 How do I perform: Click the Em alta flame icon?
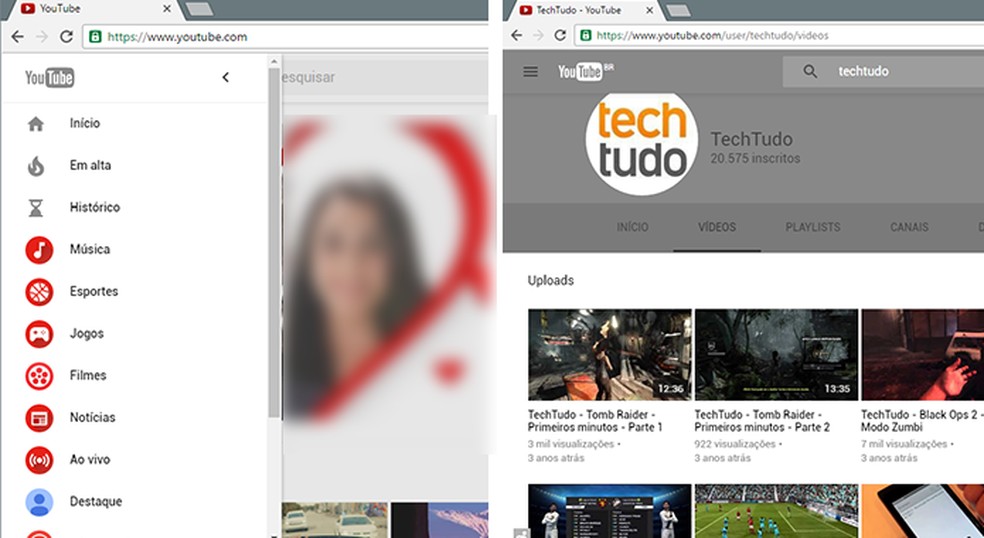point(36,166)
